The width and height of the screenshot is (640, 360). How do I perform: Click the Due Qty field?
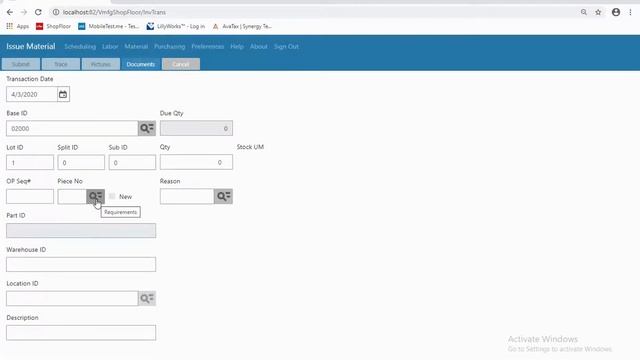pyautogui.click(x=196, y=128)
